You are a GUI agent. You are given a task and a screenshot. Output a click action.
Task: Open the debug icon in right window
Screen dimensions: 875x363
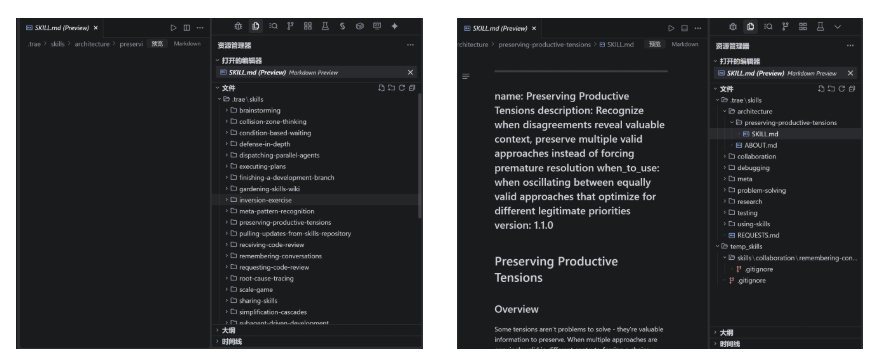(x=733, y=26)
